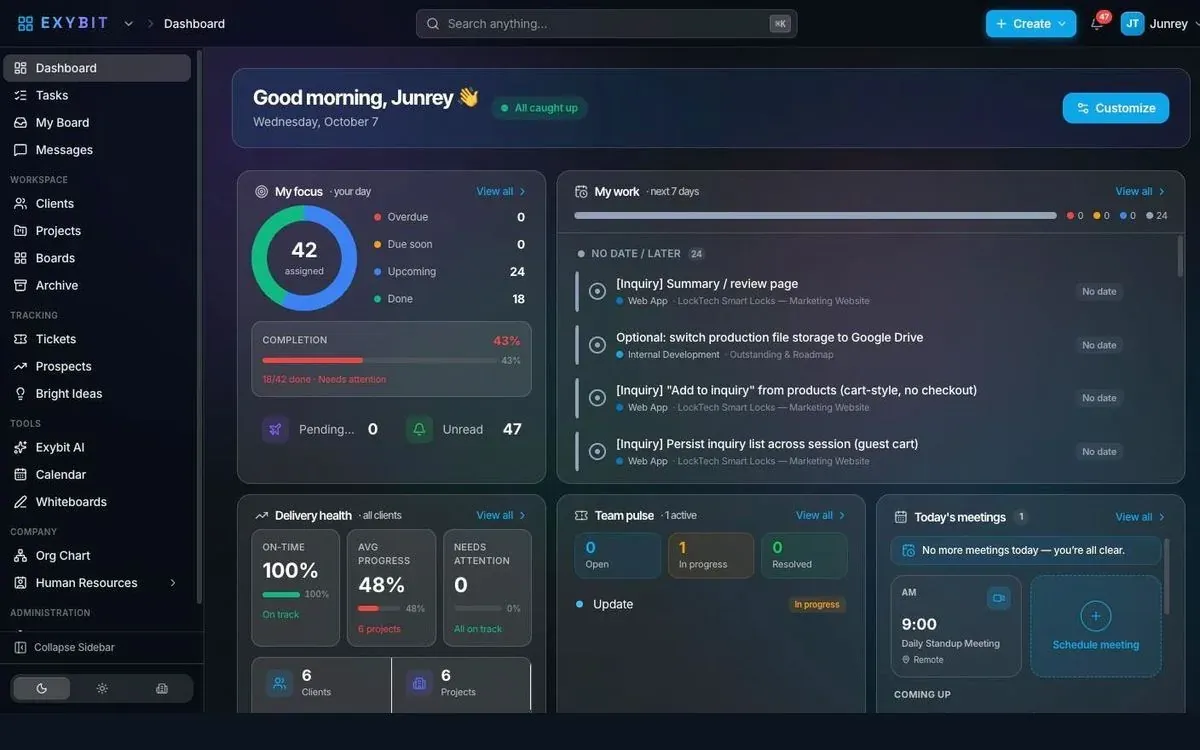This screenshot has width=1200, height=750.
Task: Click the "In progress" badge on Update row
Action: [x=817, y=605]
